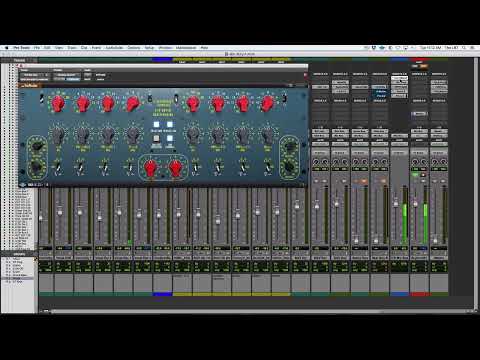
Task: Close the plugin window with the red button at right
Action: pyautogui.click(x=305, y=76)
